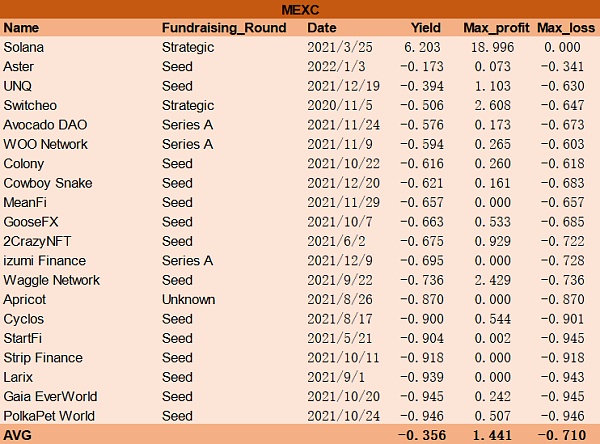Image resolution: width=600 pixels, height=444 pixels.
Task: Click the AVG row label
Action: 18,435
